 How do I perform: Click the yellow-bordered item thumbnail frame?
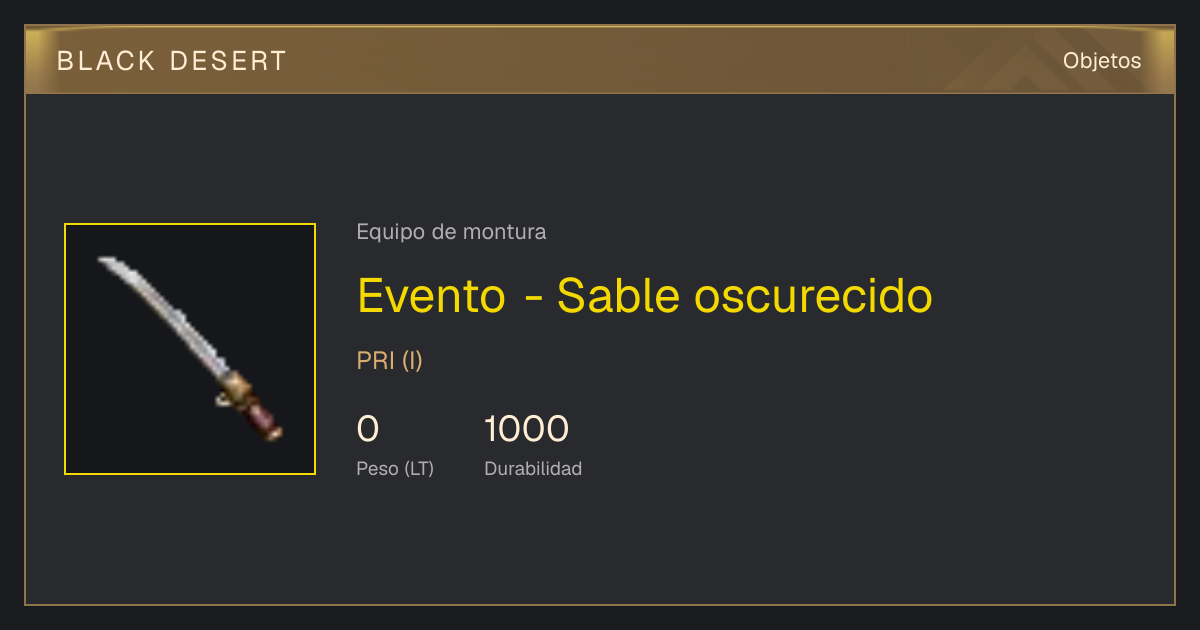click(x=190, y=349)
